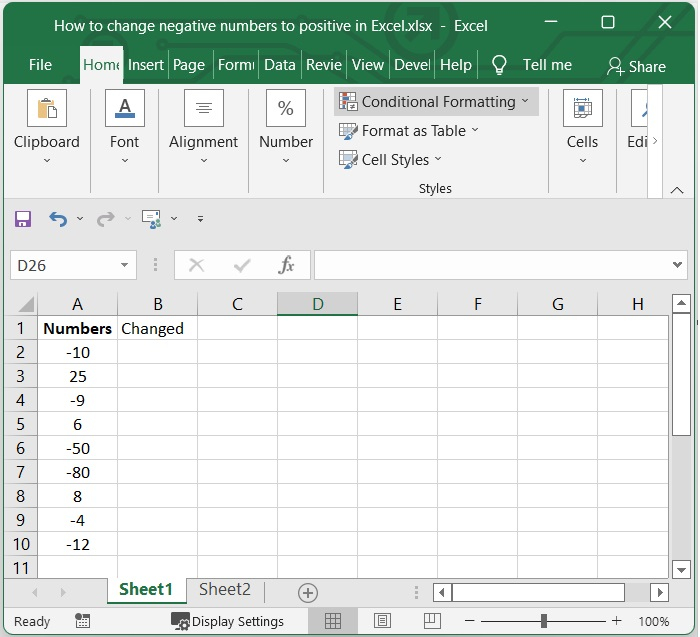Click the zoom in plus icon

(617, 621)
